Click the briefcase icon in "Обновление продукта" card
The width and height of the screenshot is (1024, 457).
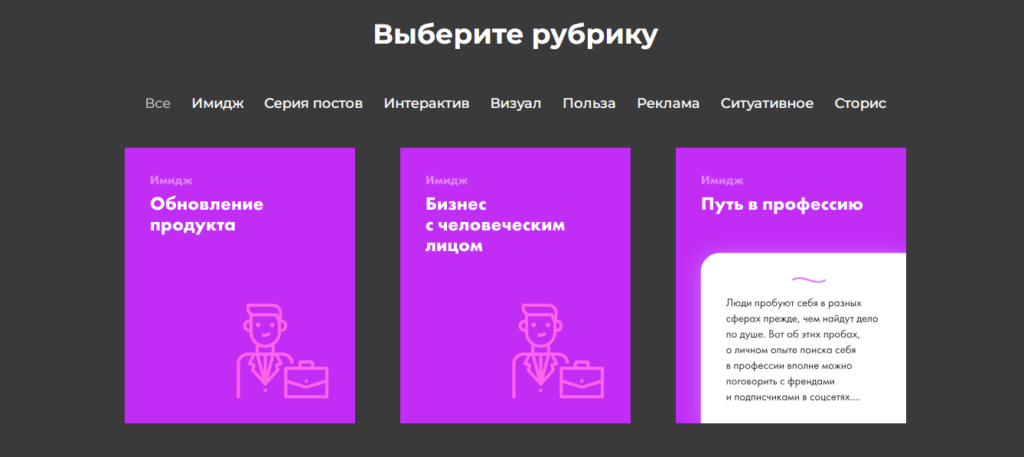pos(306,379)
